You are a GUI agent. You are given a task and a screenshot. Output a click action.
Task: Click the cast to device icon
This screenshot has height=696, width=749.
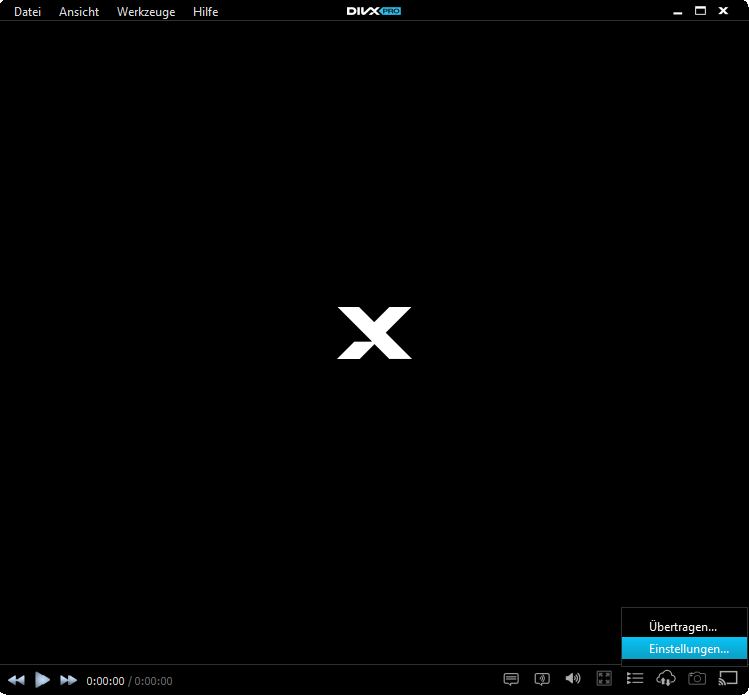pos(728,679)
